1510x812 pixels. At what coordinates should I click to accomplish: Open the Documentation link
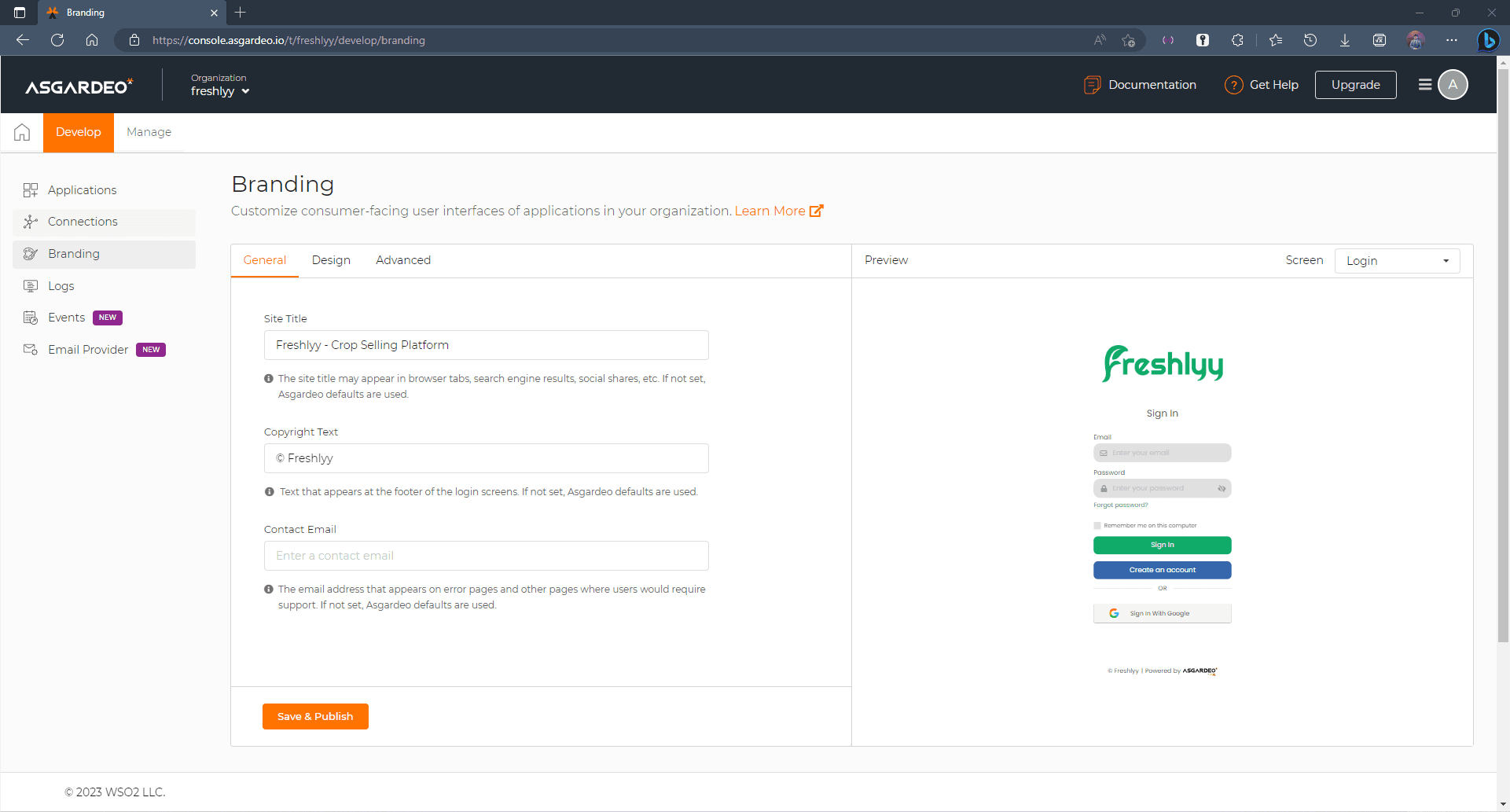coord(1152,85)
